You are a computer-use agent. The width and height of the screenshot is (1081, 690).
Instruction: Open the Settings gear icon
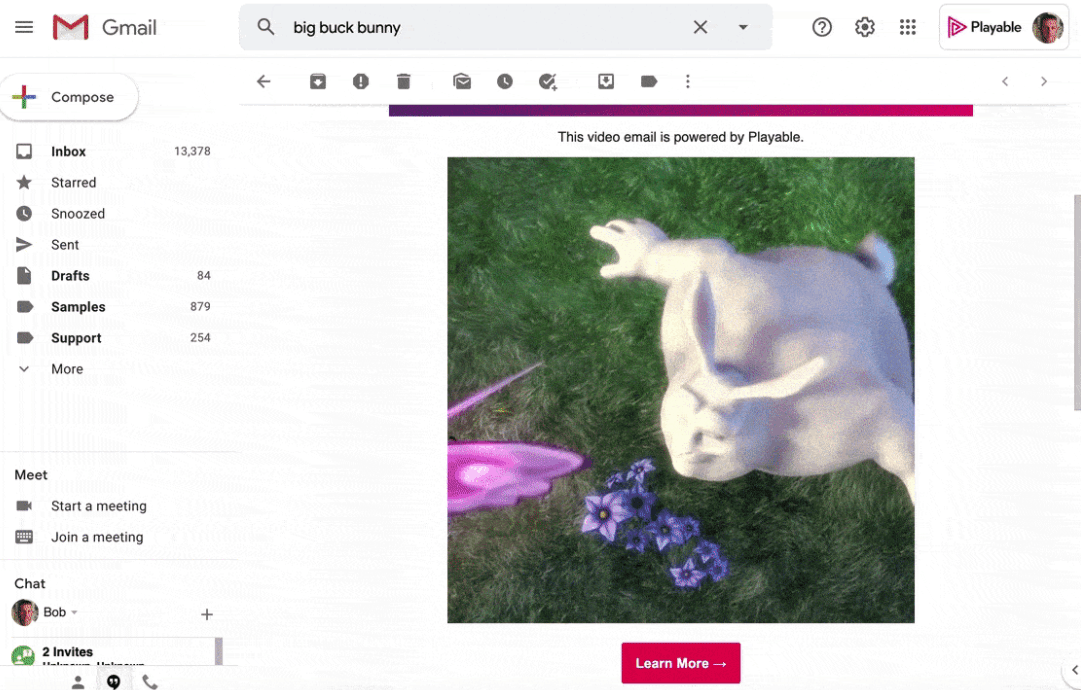(x=865, y=27)
